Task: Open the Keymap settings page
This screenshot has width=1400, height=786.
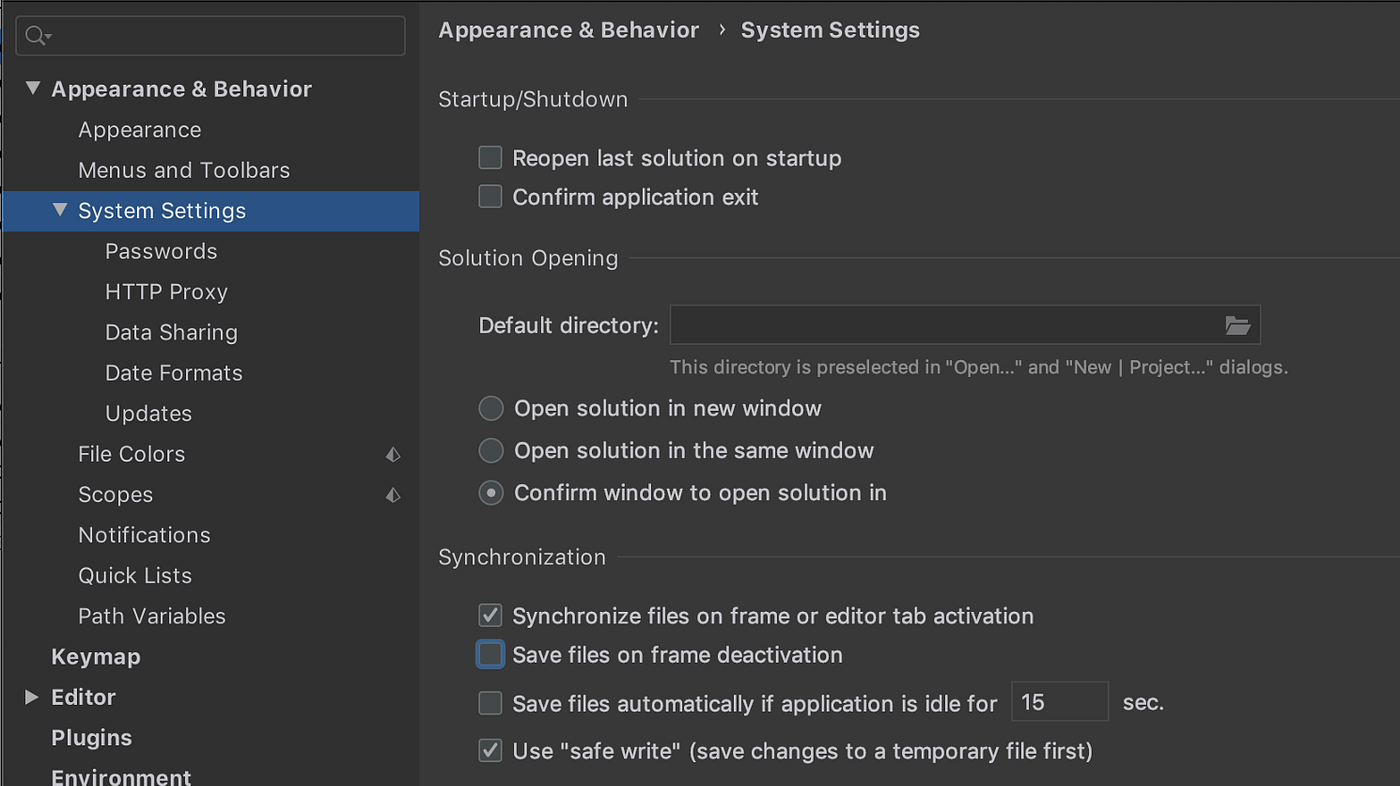Action: (x=96, y=657)
